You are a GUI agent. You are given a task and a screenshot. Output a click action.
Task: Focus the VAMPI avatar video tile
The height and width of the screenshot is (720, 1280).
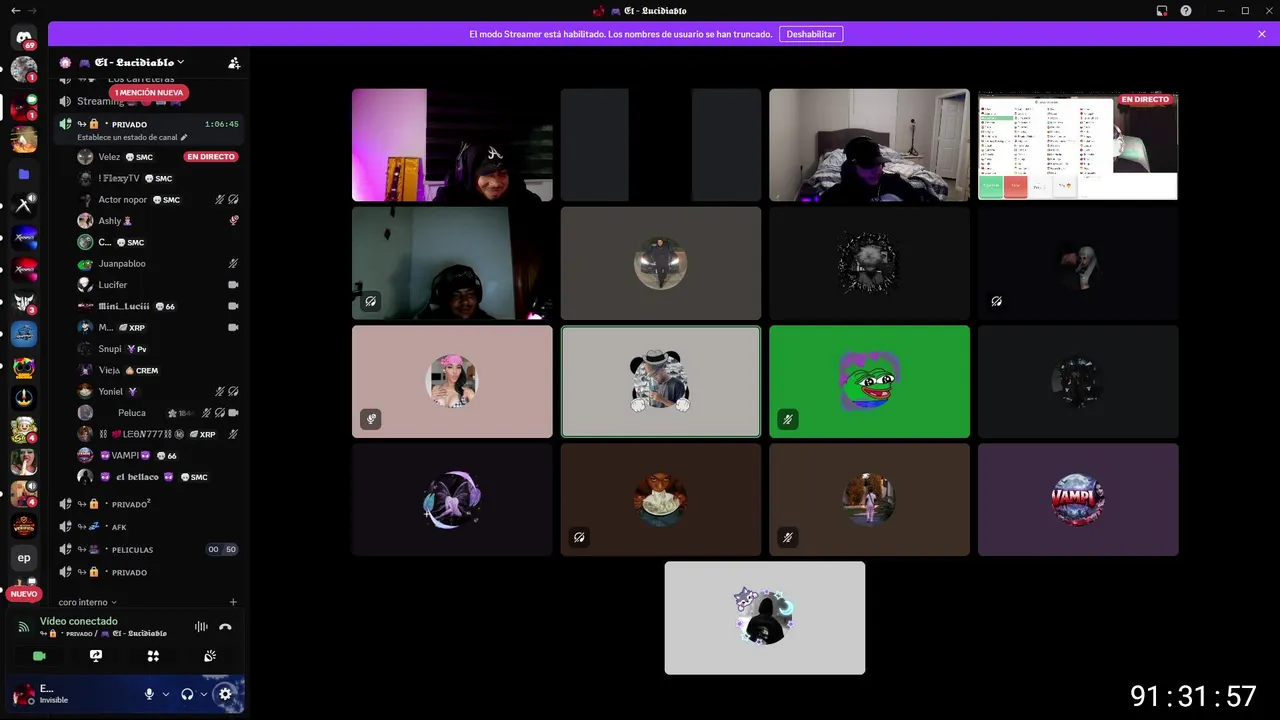pos(1078,499)
